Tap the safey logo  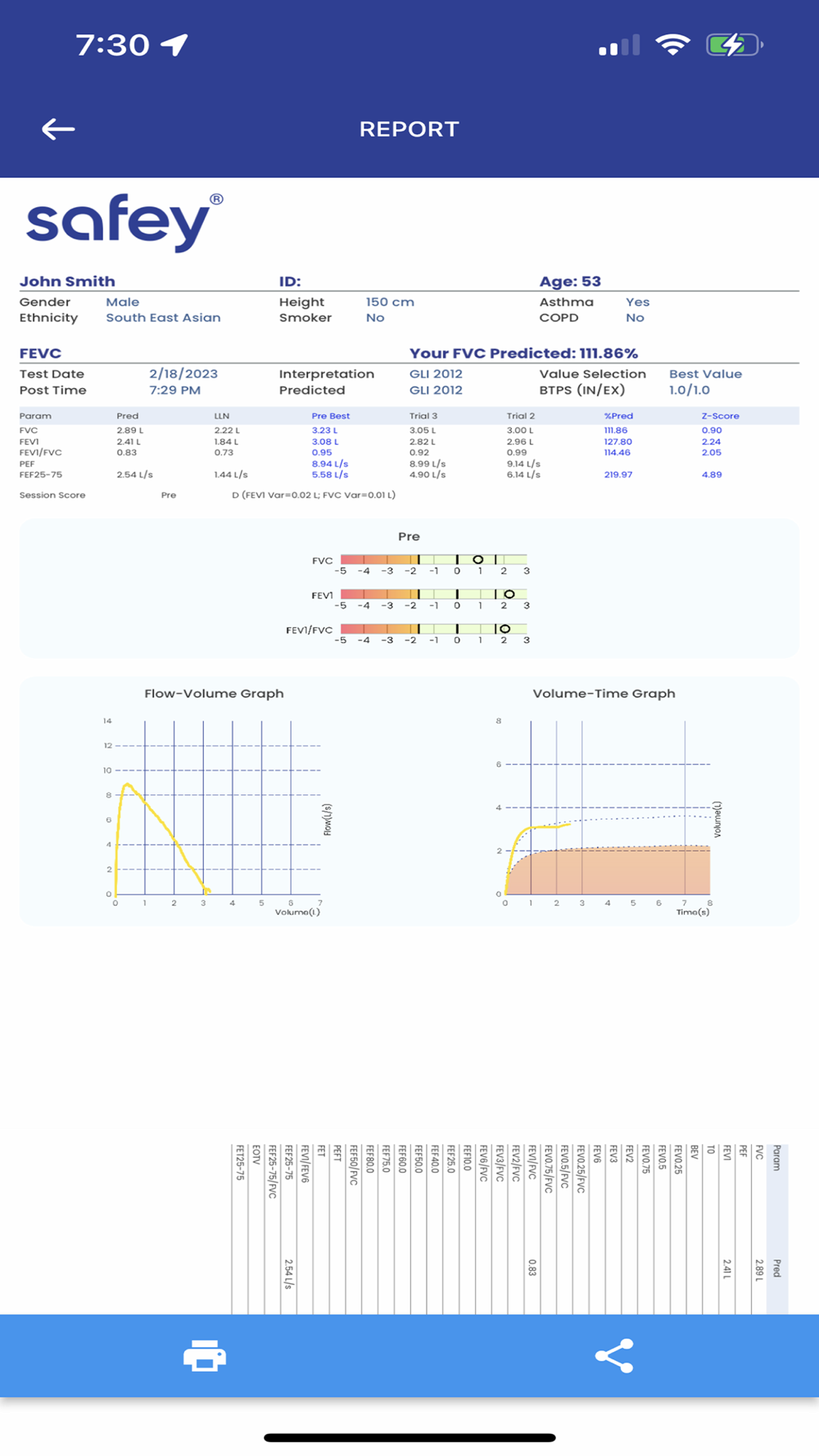click(124, 222)
